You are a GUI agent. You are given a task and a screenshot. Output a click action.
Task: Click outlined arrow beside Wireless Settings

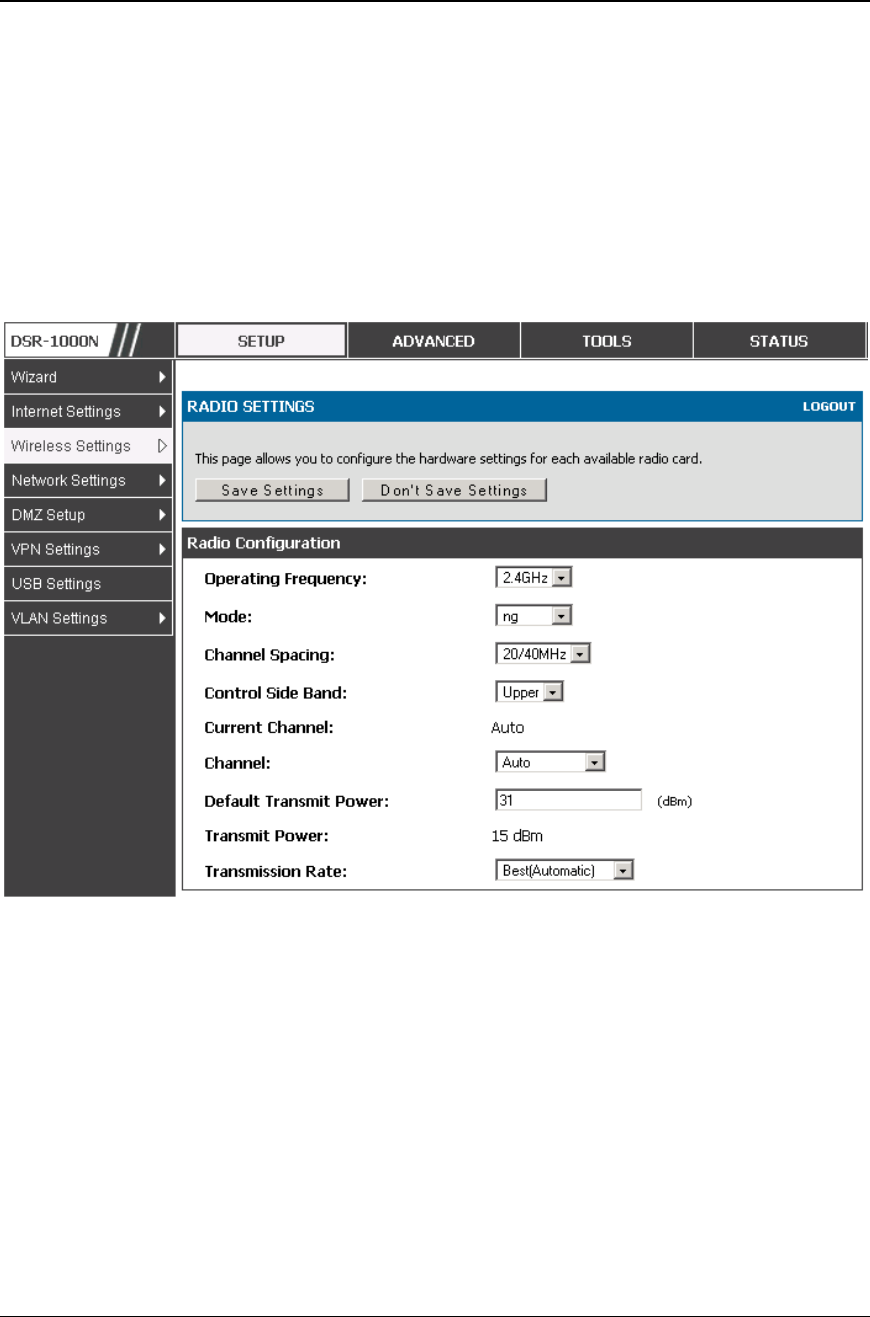pyautogui.click(x=162, y=446)
